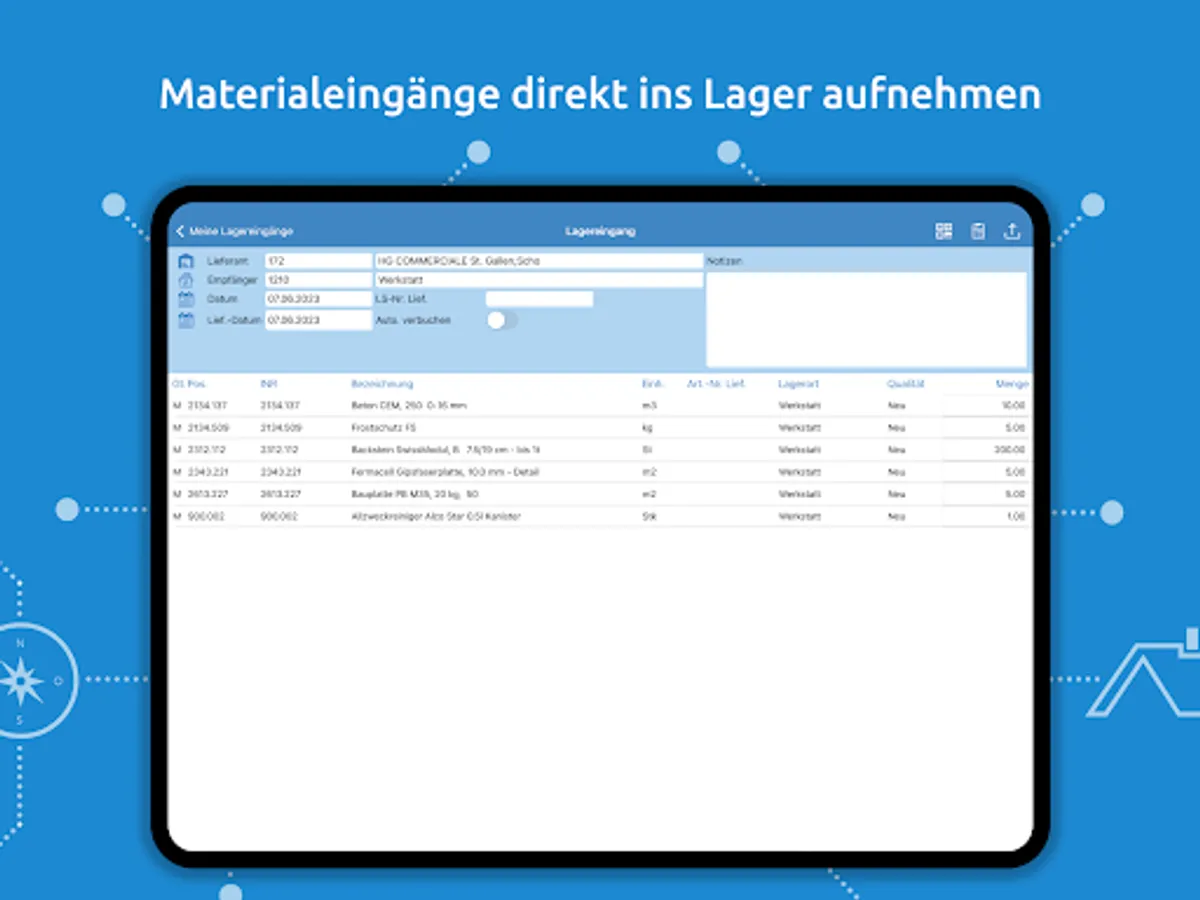Go back to Meine Lagereingänge
Screen dimensions: 1200x900
234,231
